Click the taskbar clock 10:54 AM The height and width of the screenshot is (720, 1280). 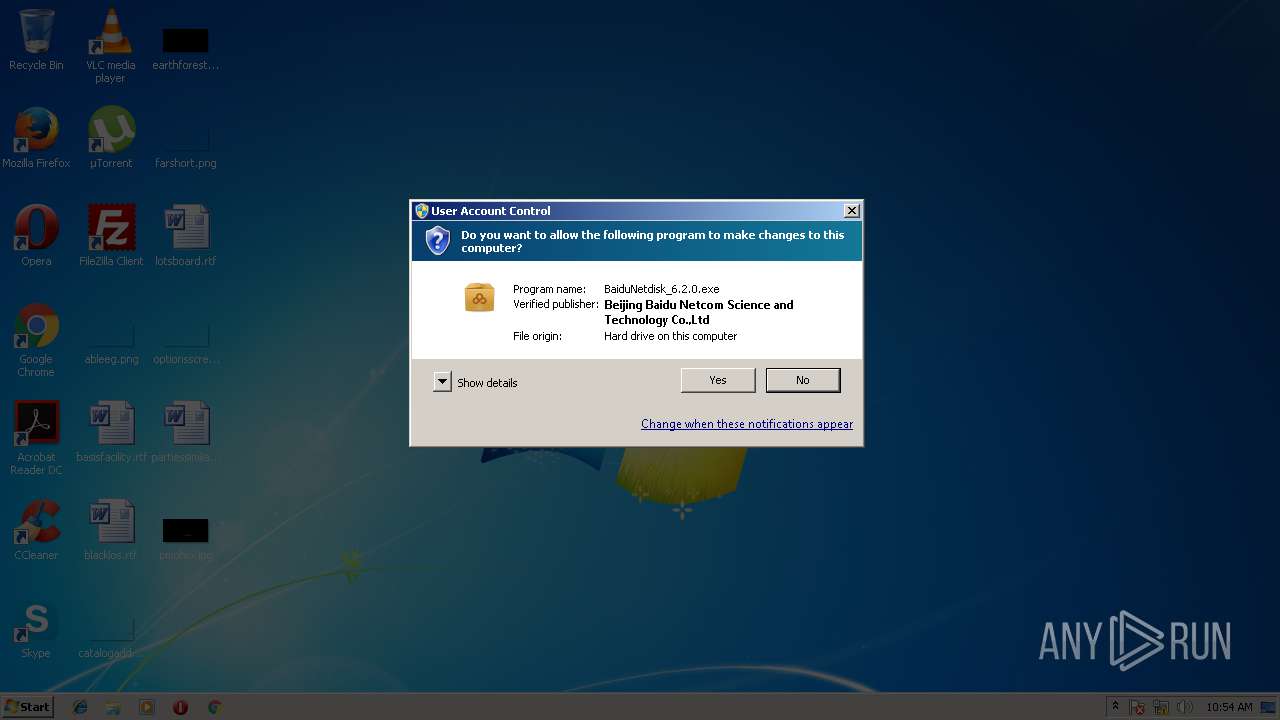coord(1229,707)
